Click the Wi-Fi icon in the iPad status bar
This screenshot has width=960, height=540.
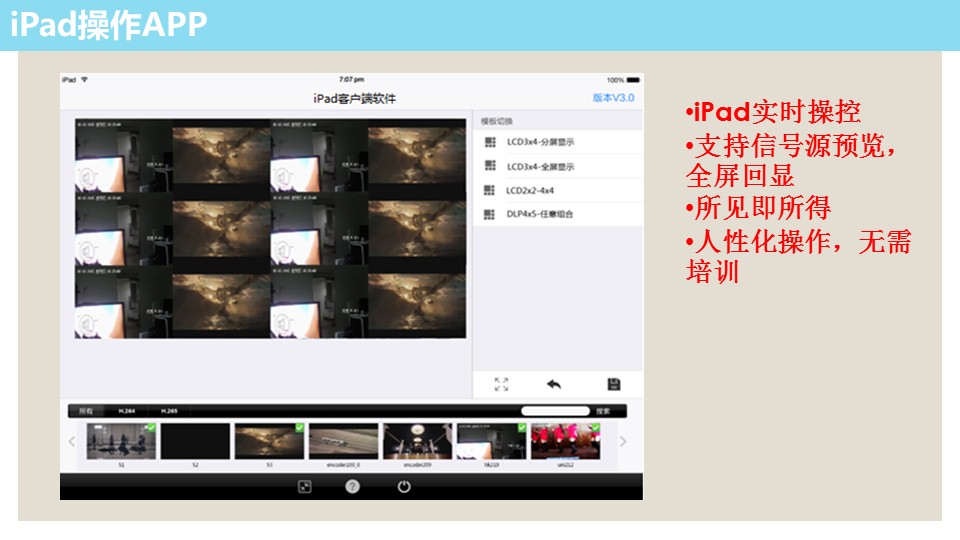point(84,80)
